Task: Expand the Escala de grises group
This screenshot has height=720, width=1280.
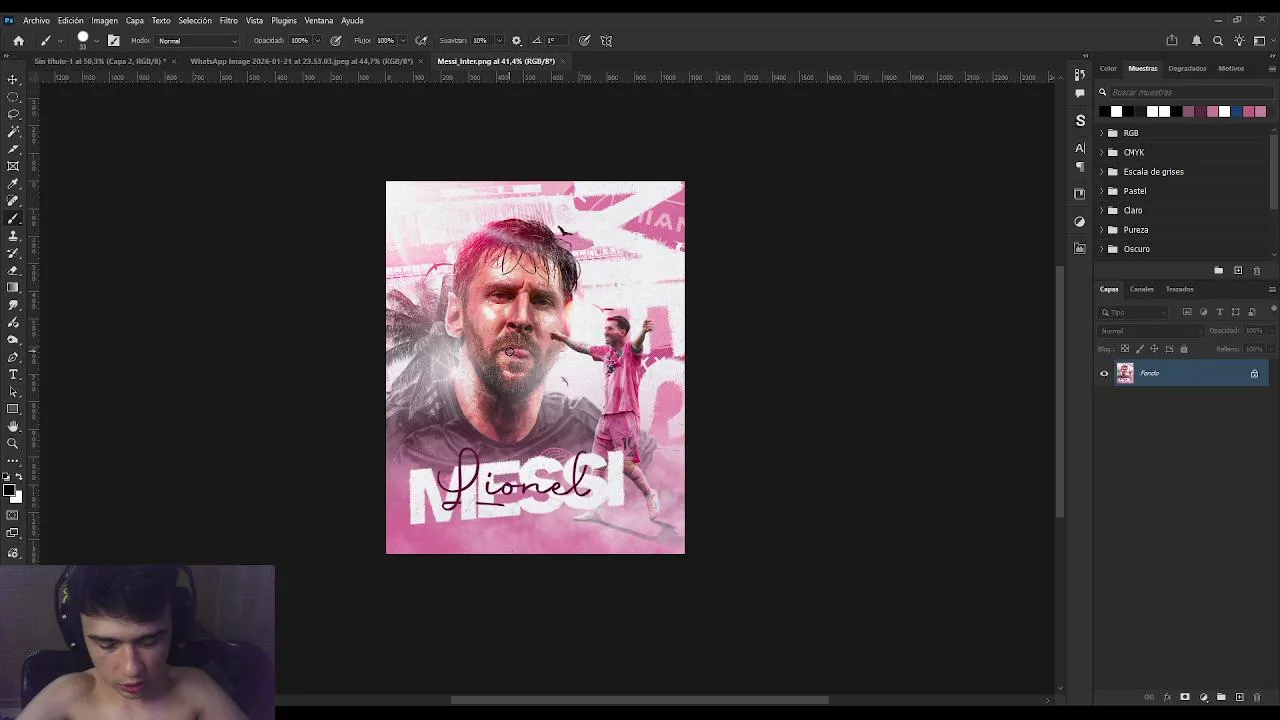Action: (x=1102, y=172)
